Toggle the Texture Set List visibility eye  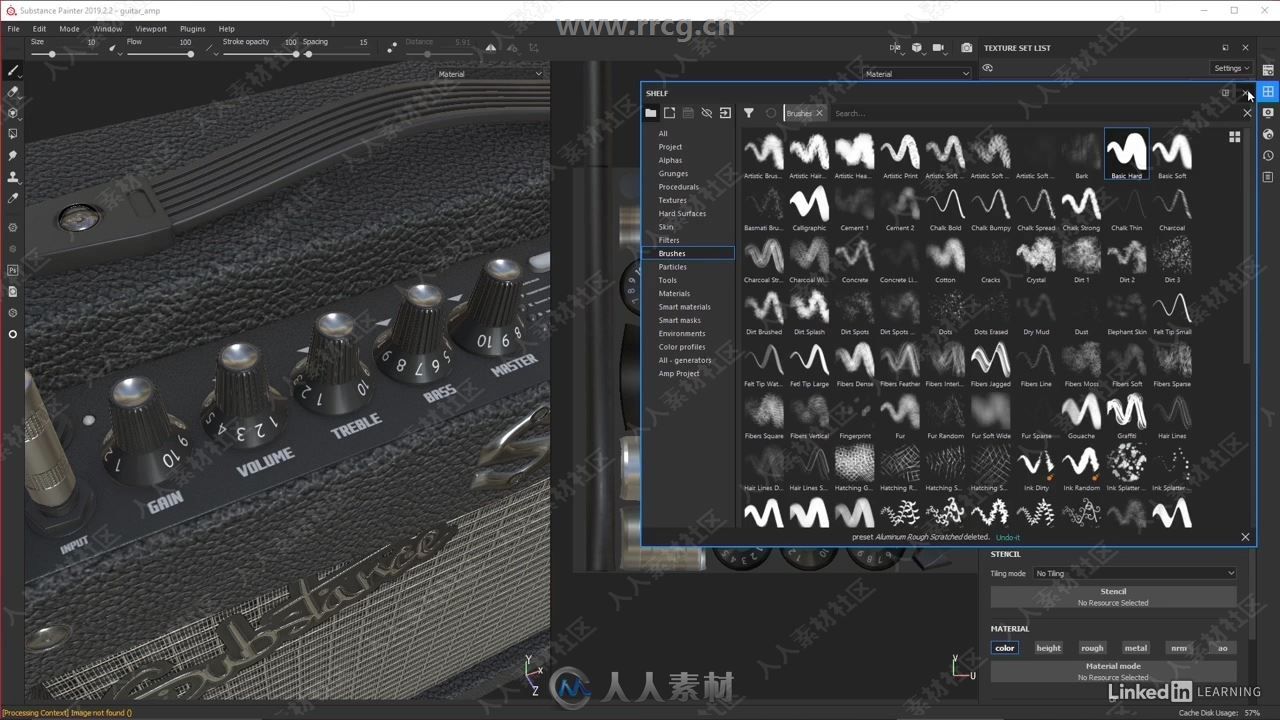point(987,68)
